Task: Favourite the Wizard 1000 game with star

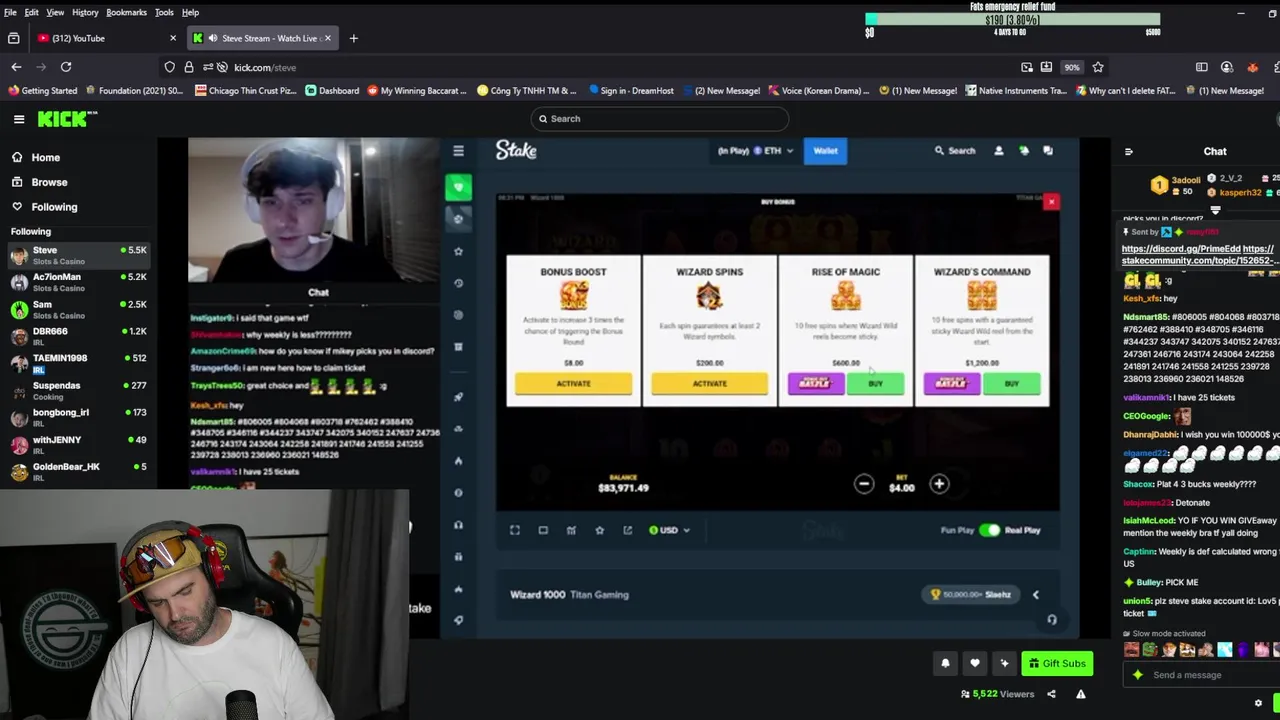Action: [599, 530]
